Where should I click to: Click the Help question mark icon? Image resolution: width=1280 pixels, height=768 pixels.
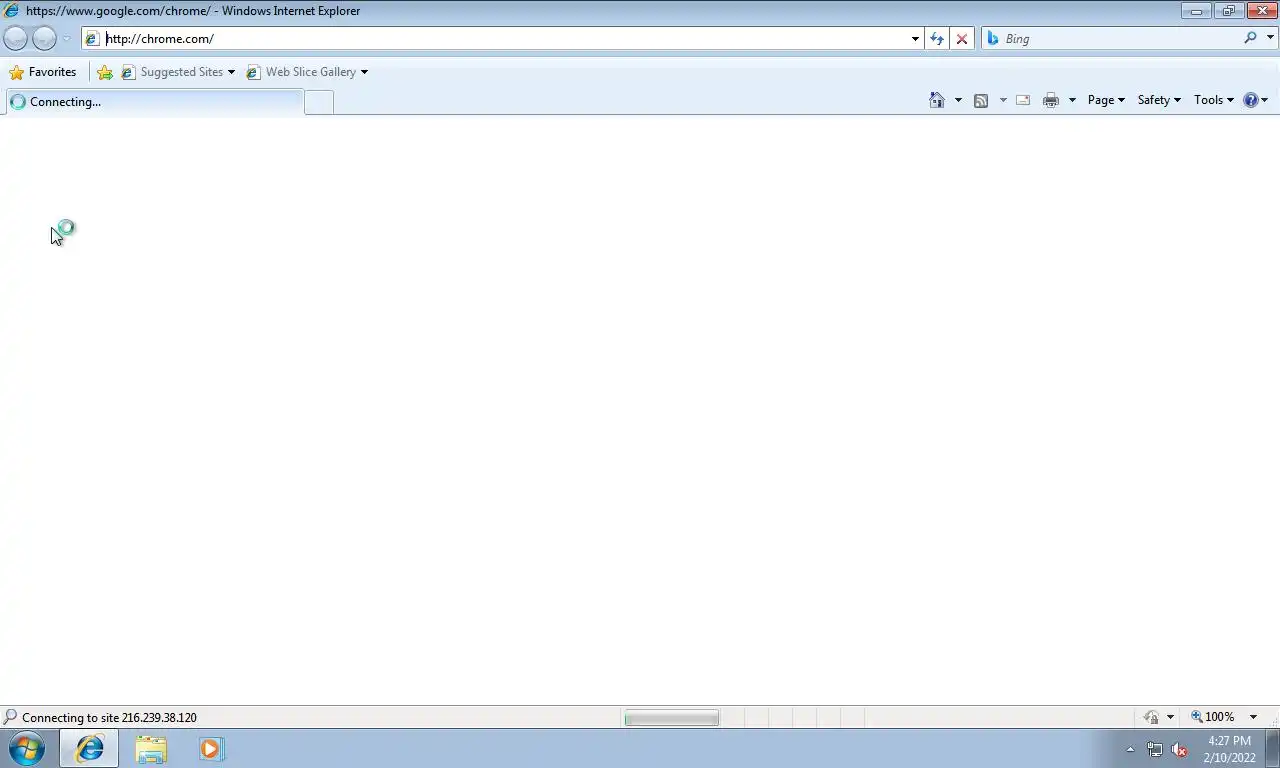click(1250, 100)
